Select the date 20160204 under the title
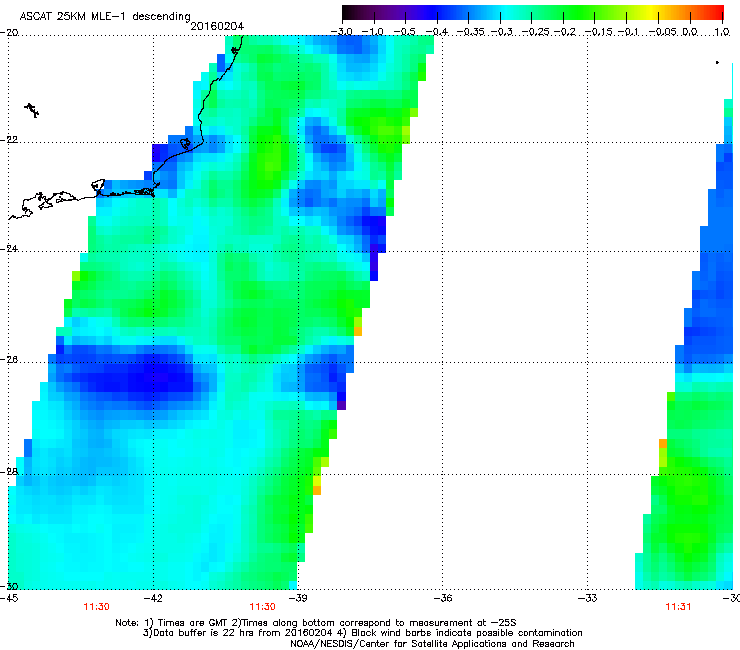 [x=217, y=26]
